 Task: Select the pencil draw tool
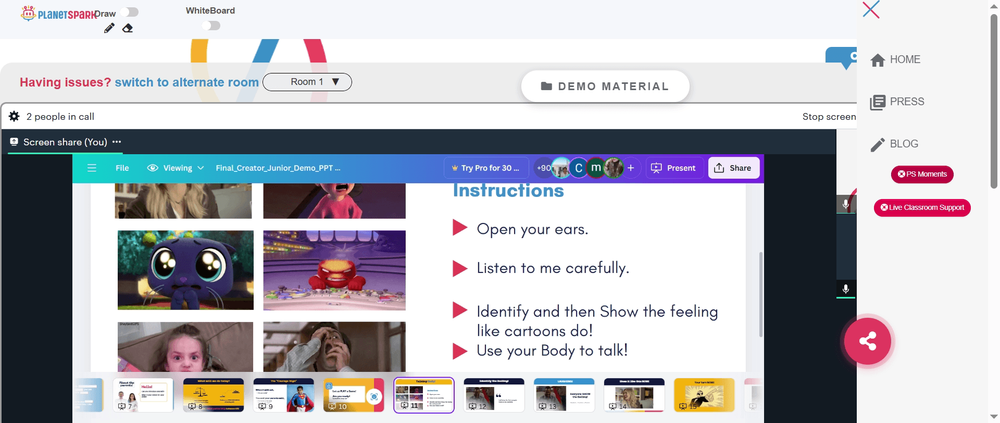[x=109, y=28]
